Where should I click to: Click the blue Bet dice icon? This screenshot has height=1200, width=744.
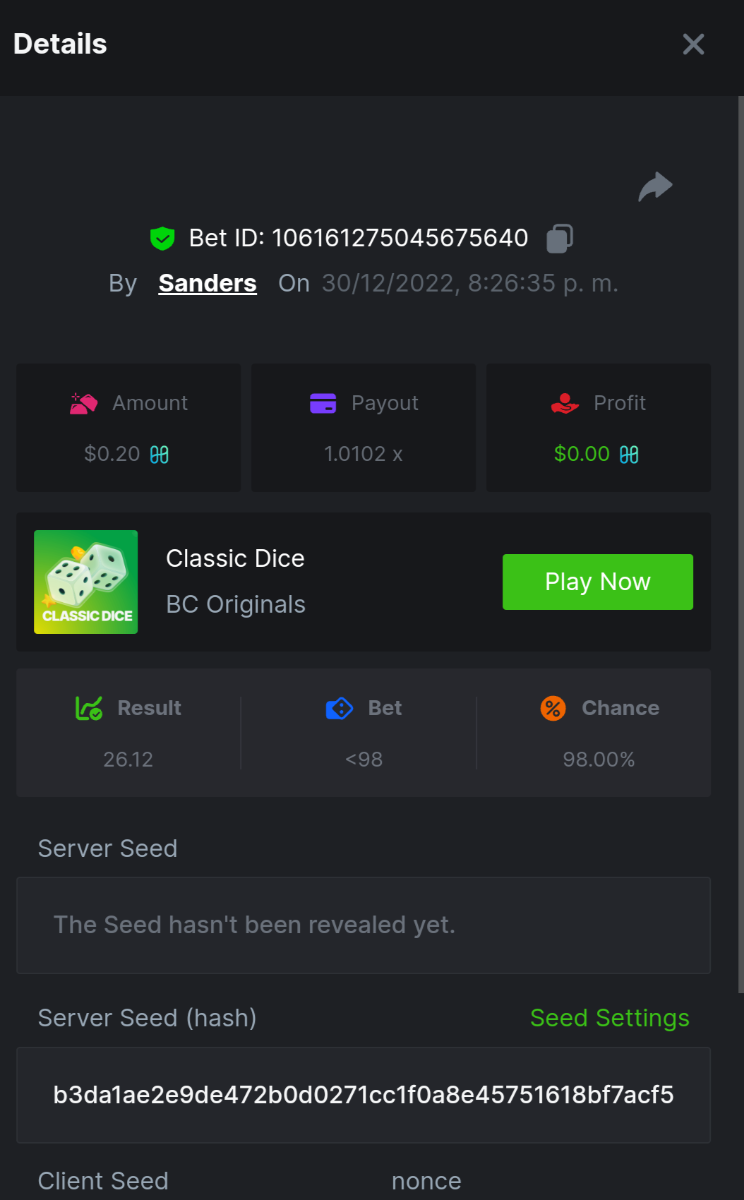[x=340, y=708]
